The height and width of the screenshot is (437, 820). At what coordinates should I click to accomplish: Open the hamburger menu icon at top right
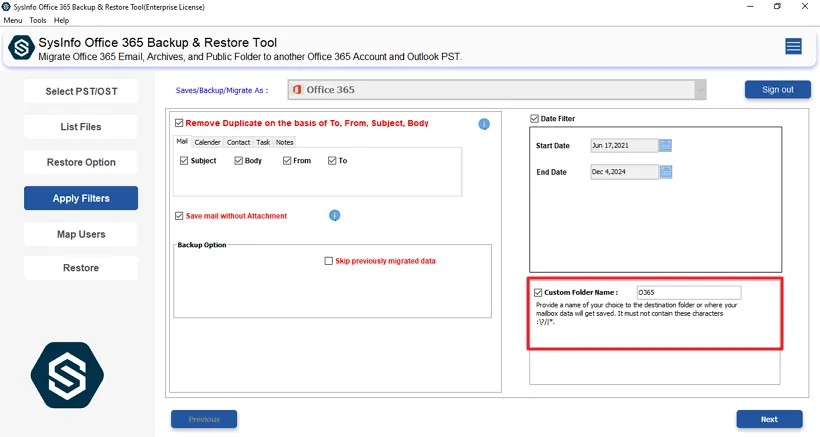(793, 47)
